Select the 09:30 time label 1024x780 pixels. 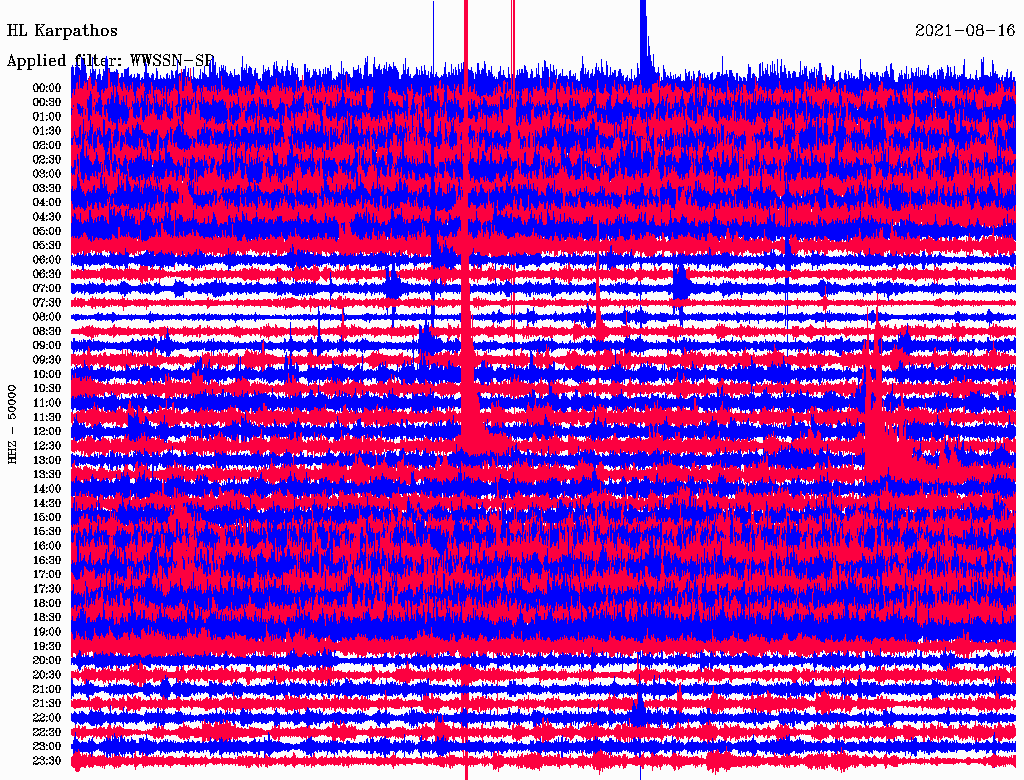pos(47,360)
